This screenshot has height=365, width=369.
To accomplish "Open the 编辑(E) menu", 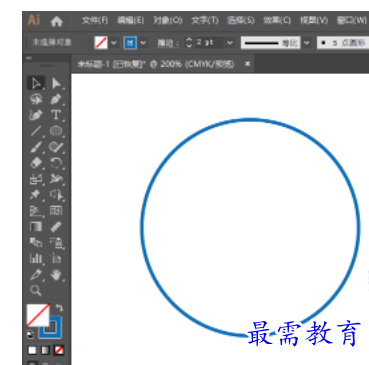I will pyautogui.click(x=131, y=21).
